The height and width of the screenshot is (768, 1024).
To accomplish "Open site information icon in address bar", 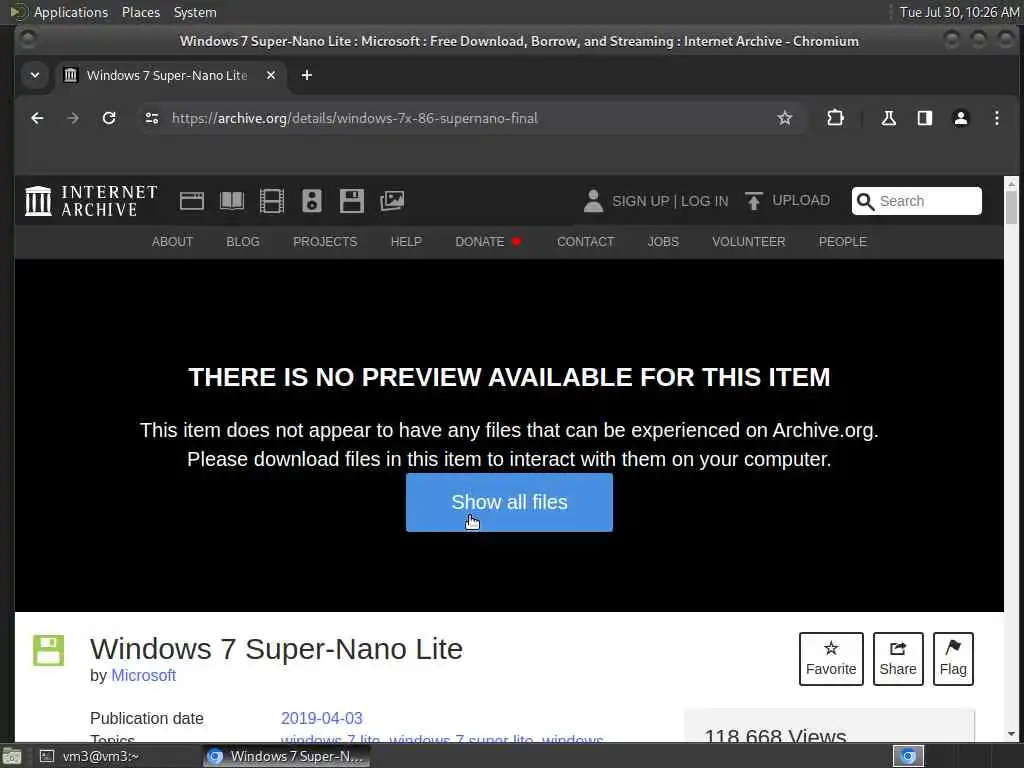I will click(152, 118).
